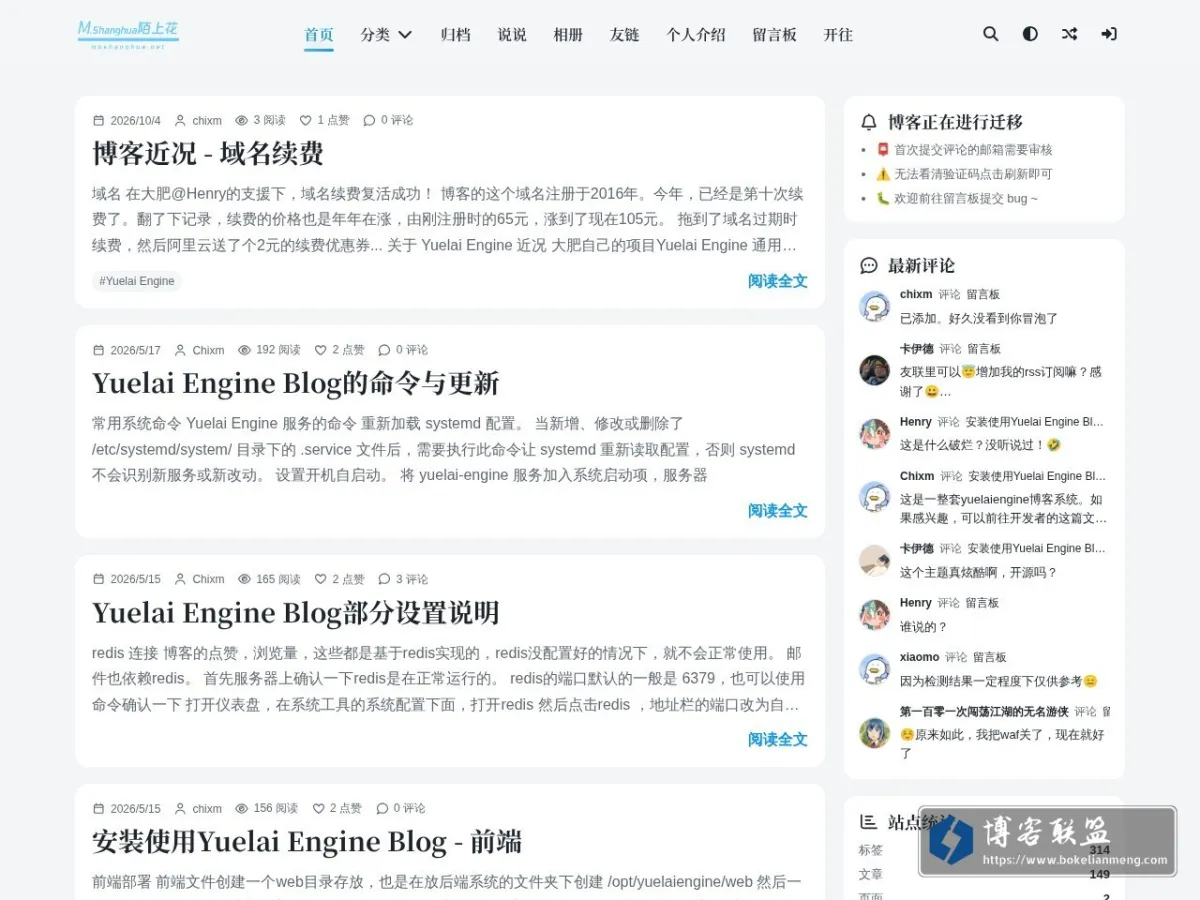Click heart icon on 部分设置说明 post
1200x900 pixels.
321,579
